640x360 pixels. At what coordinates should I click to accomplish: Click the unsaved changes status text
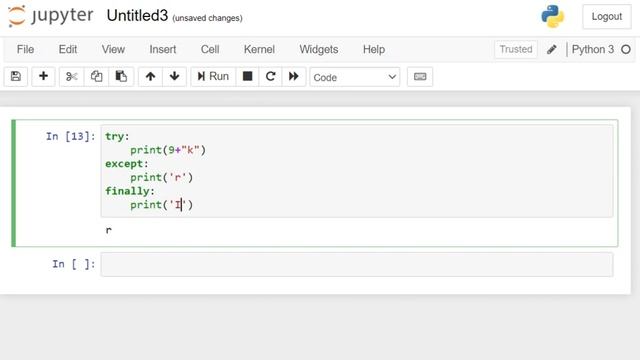207,18
